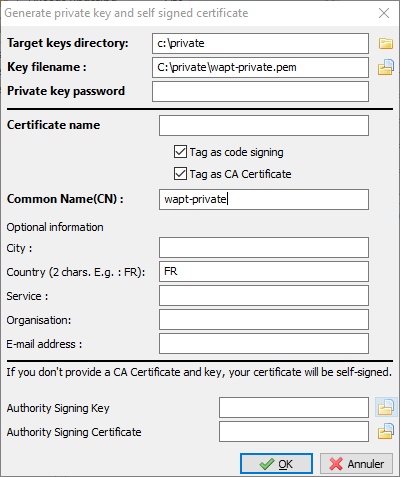
Task: Click the Common Name(CN) field
Action: pos(264,199)
